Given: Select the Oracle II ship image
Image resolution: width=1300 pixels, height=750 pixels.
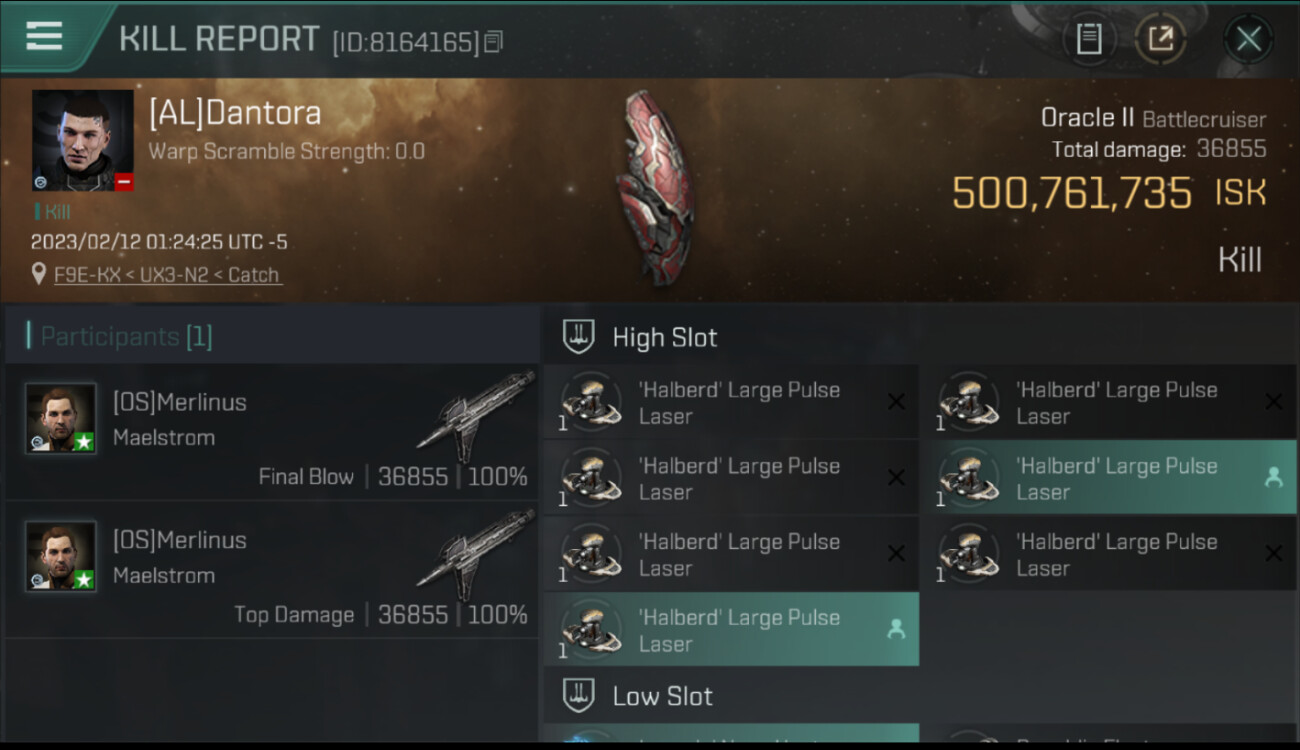Looking at the screenshot, I should pyautogui.click(x=654, y=187).
